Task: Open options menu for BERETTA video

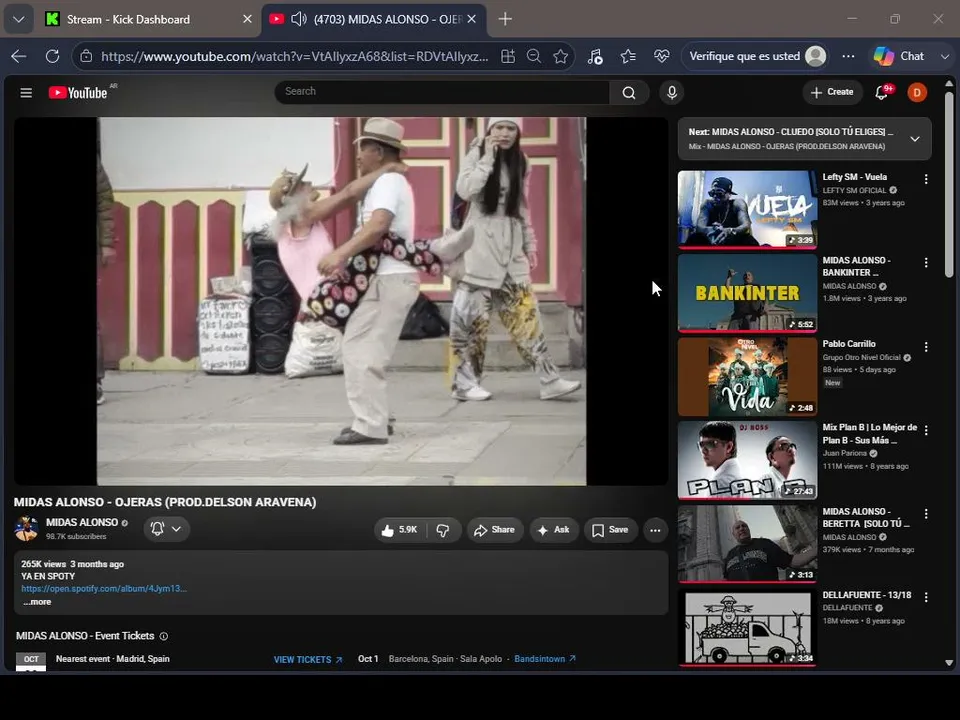Action: 926,514
